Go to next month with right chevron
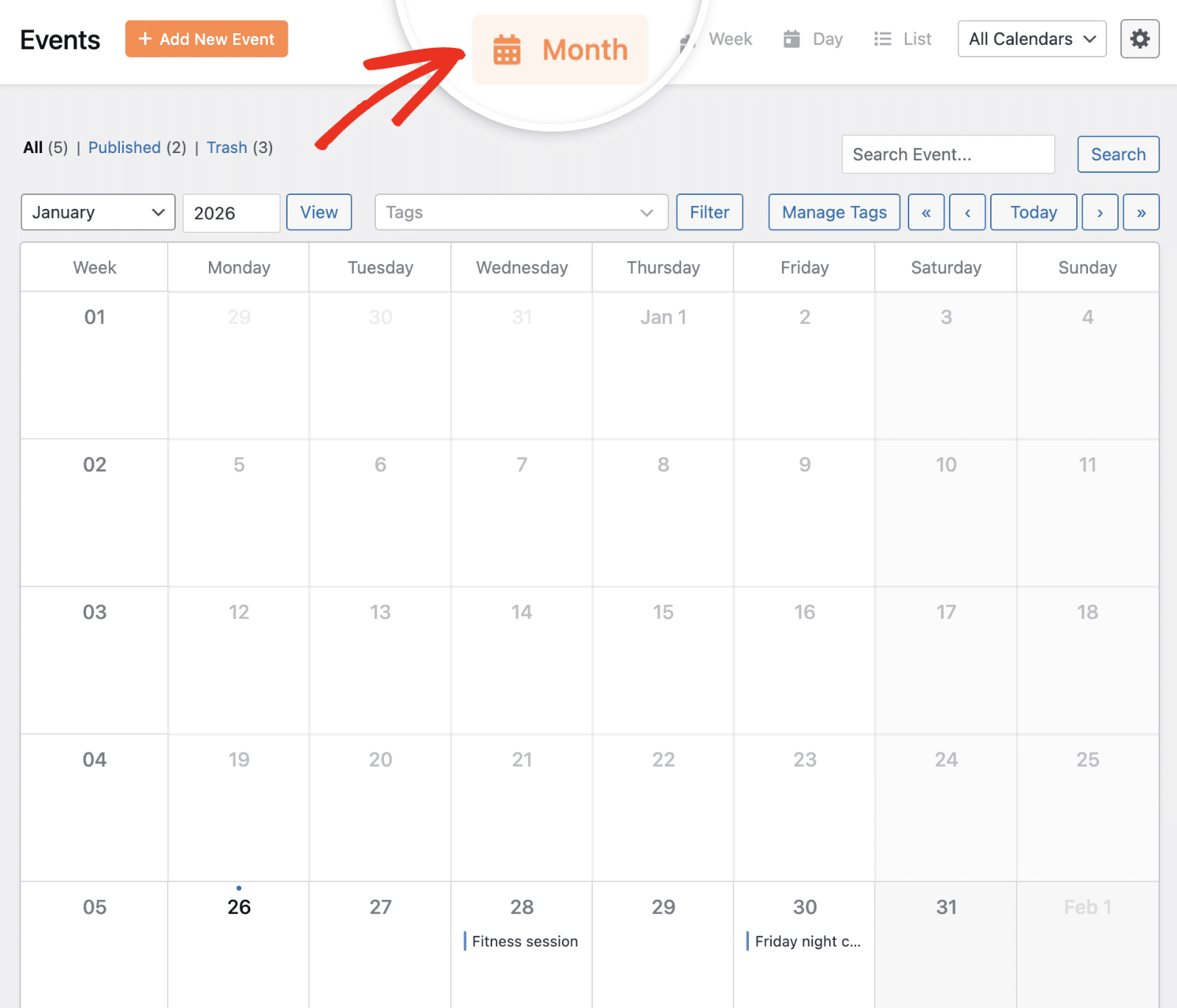This screenshot has width=1177, height=1008. click(x=1100, y=212)
